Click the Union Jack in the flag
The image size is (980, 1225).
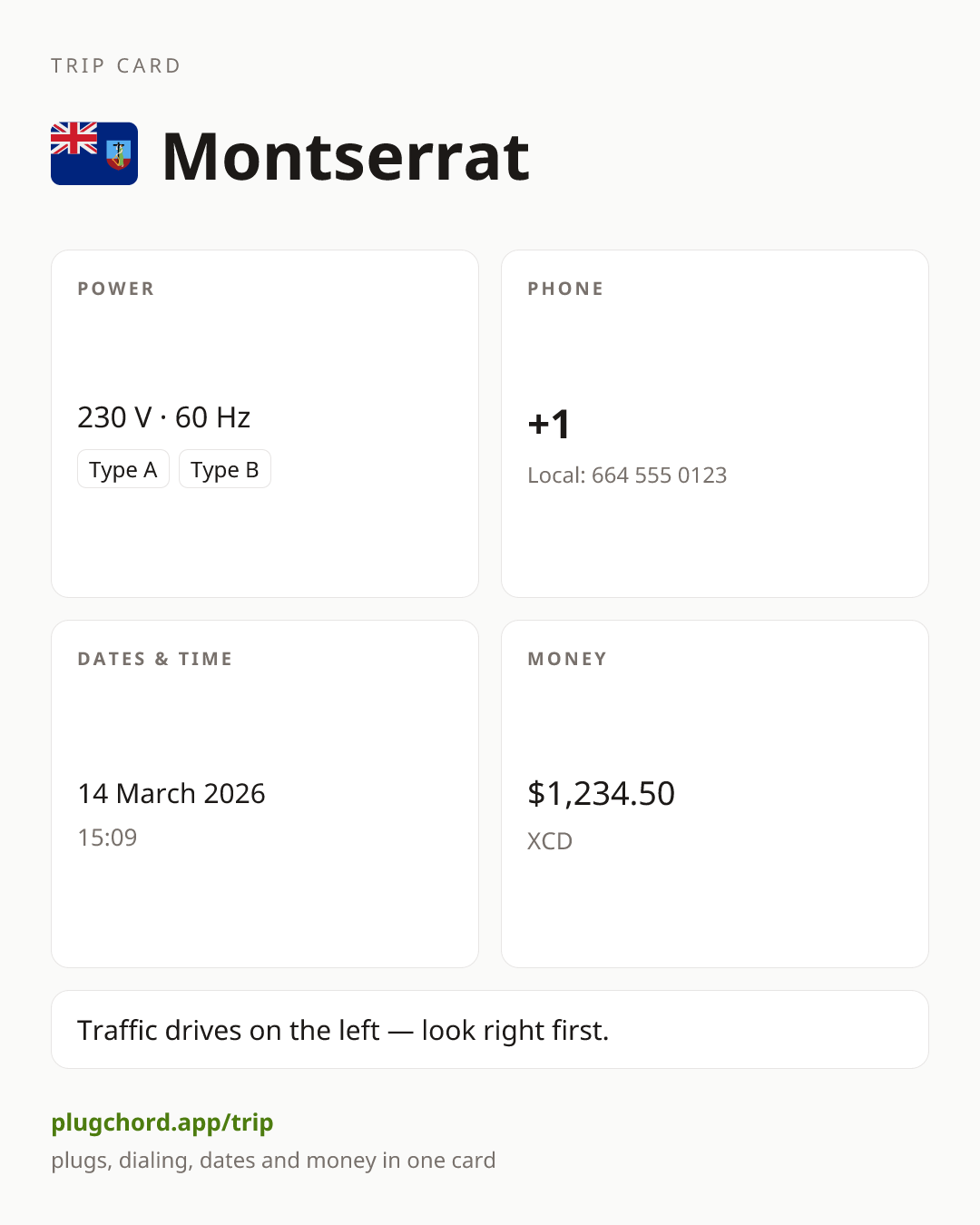73,138
